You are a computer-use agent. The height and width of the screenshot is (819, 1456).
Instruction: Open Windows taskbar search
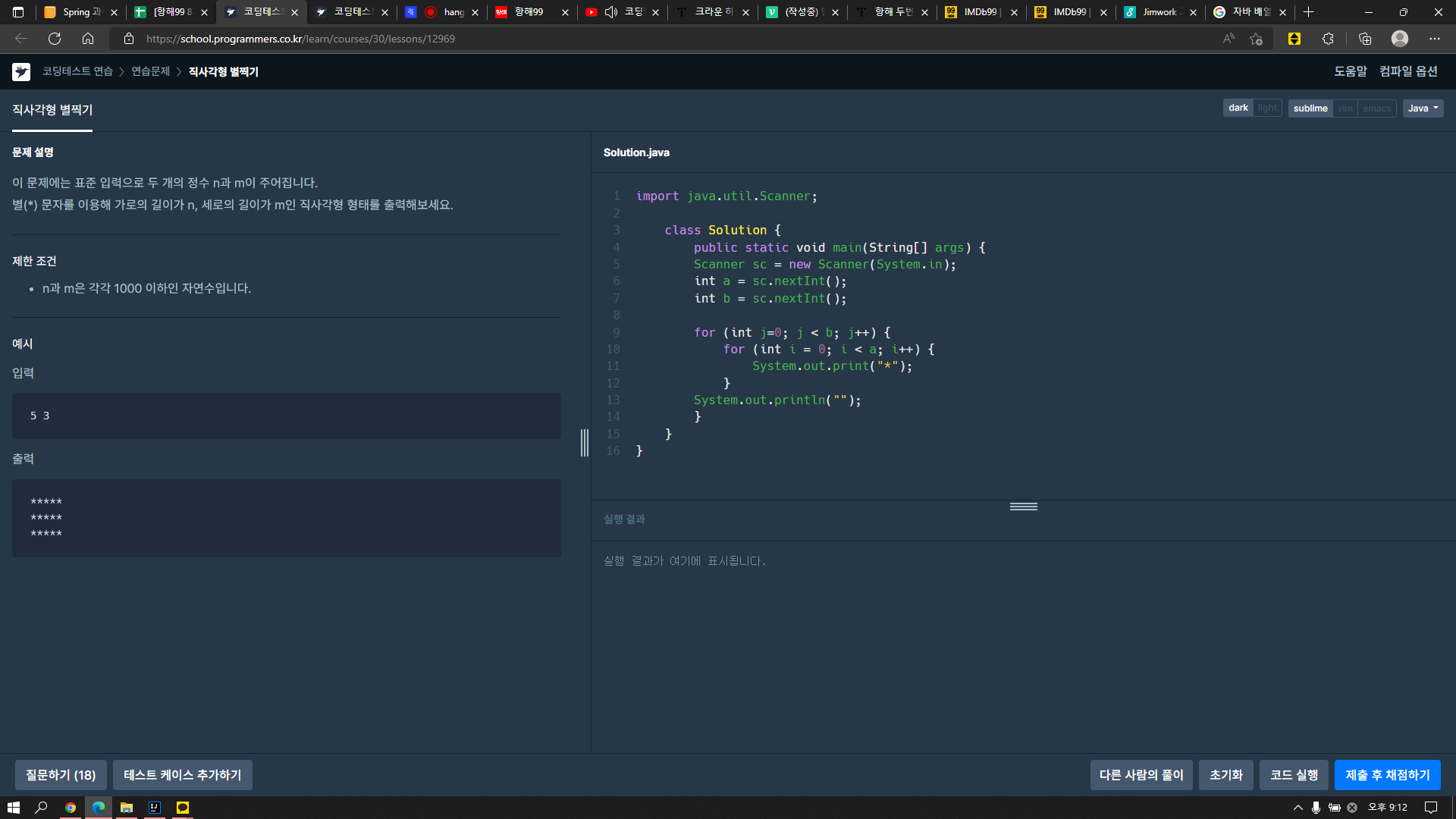click(42, 808)
